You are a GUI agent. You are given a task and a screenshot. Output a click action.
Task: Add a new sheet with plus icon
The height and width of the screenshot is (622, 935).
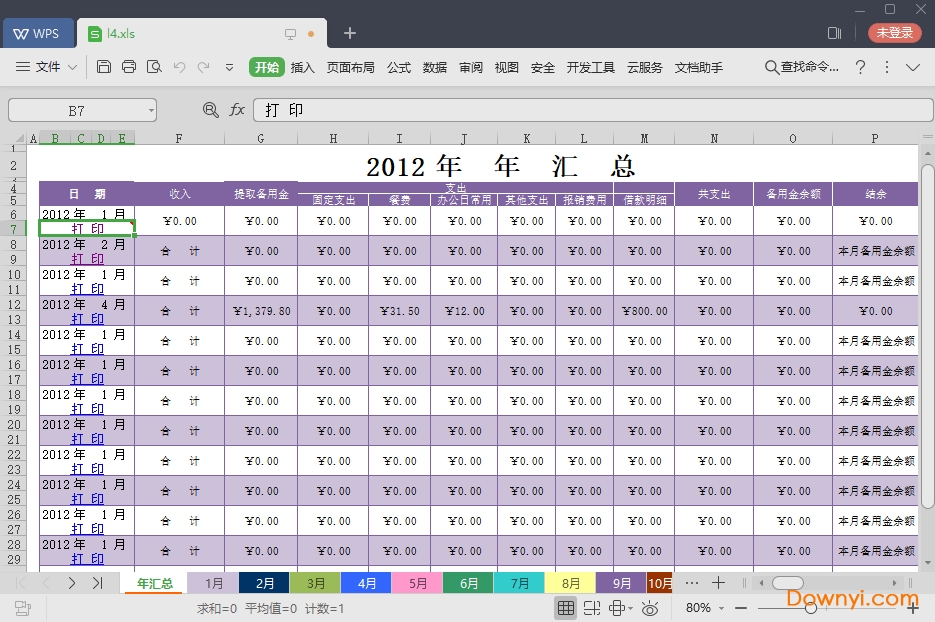click(x=718, y=583)
